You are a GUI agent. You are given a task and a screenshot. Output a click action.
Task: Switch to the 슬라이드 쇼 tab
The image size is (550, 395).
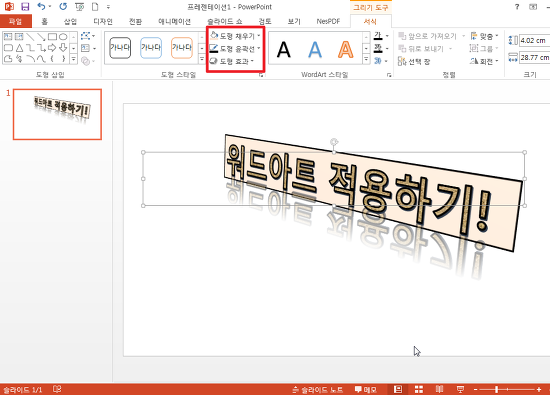coord(224,21)
